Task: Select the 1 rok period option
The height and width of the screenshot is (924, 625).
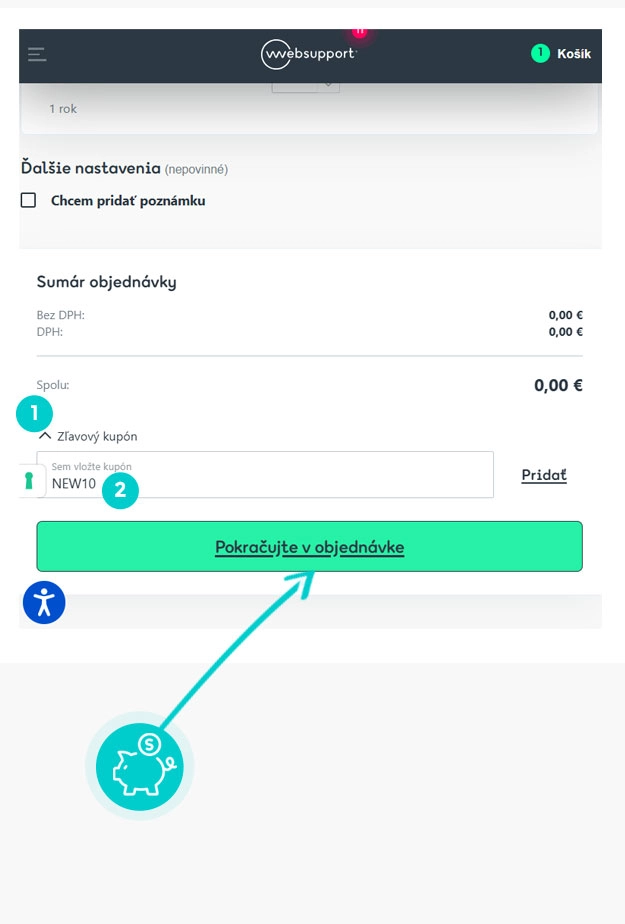Action: click(x=63, y=108)
